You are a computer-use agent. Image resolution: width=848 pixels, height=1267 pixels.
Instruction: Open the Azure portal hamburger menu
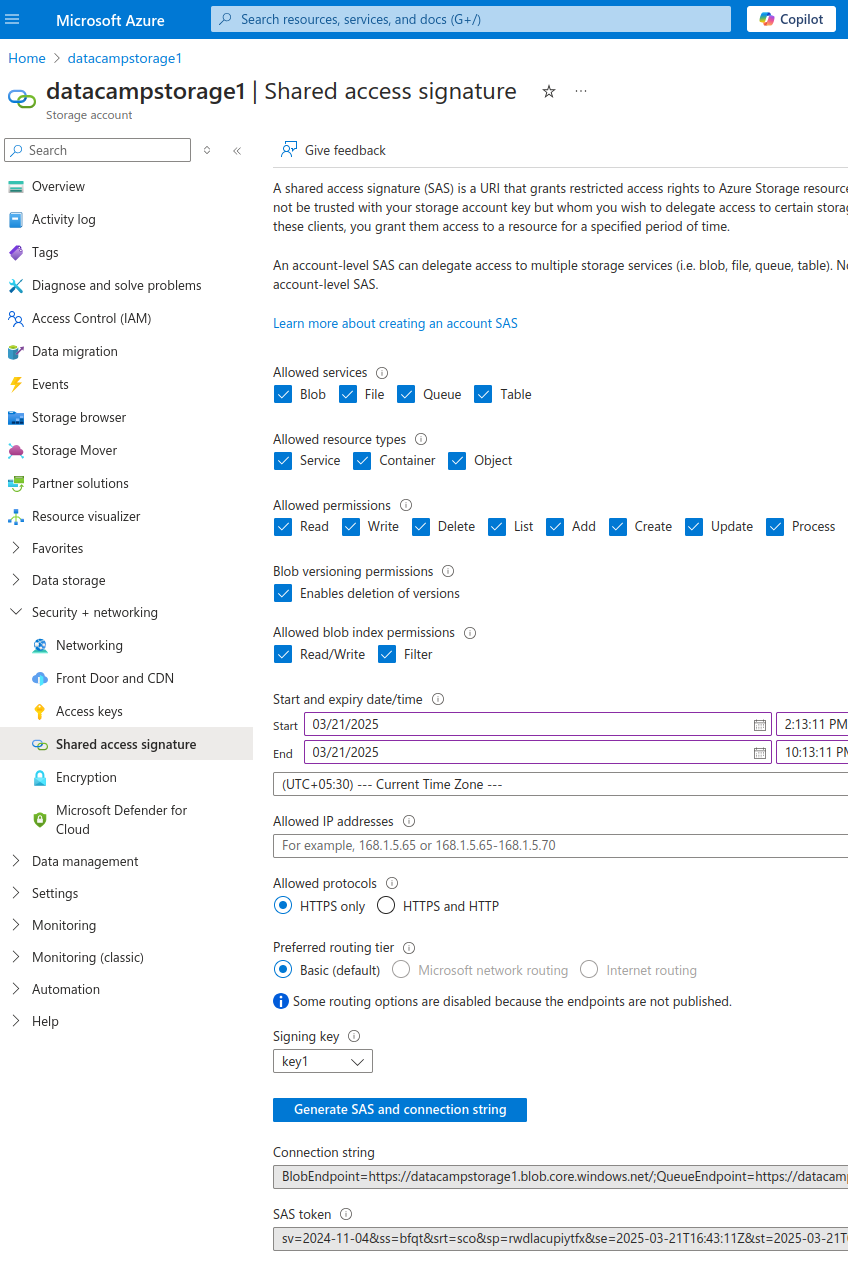click(13, 19)
